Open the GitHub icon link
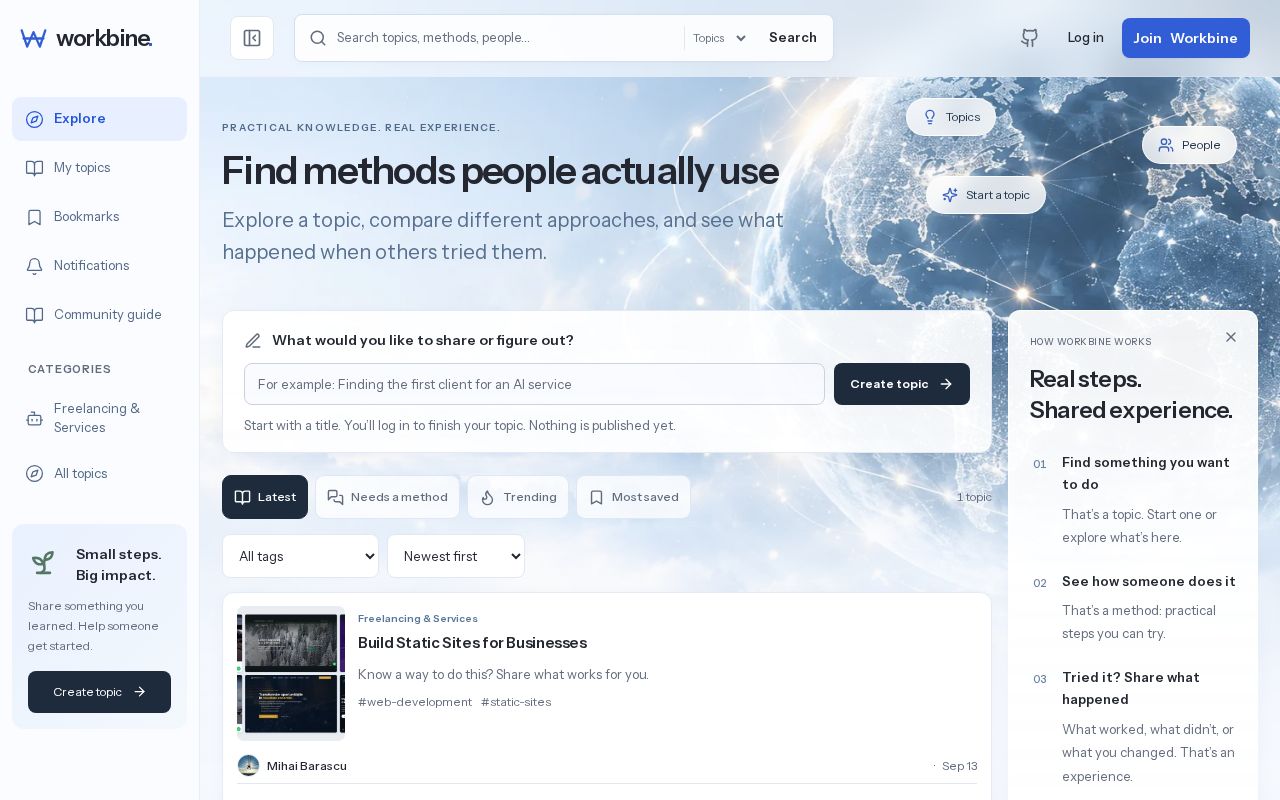 (1029, 38)
